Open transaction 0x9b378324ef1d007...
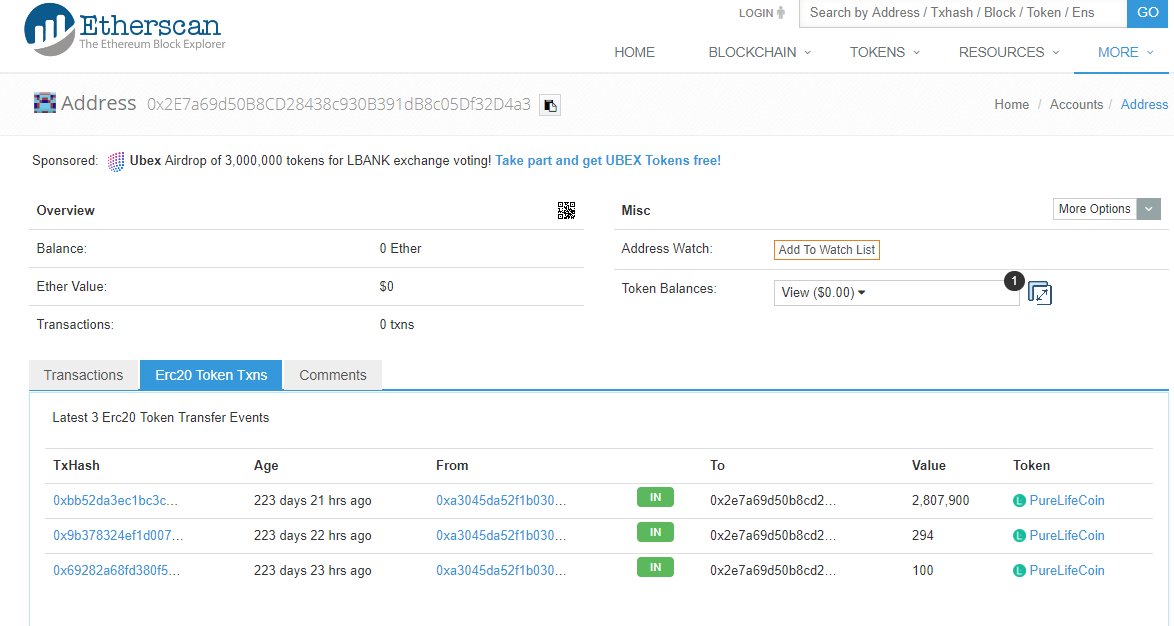This screenshot has height=626, width=1174. point(118,536)
